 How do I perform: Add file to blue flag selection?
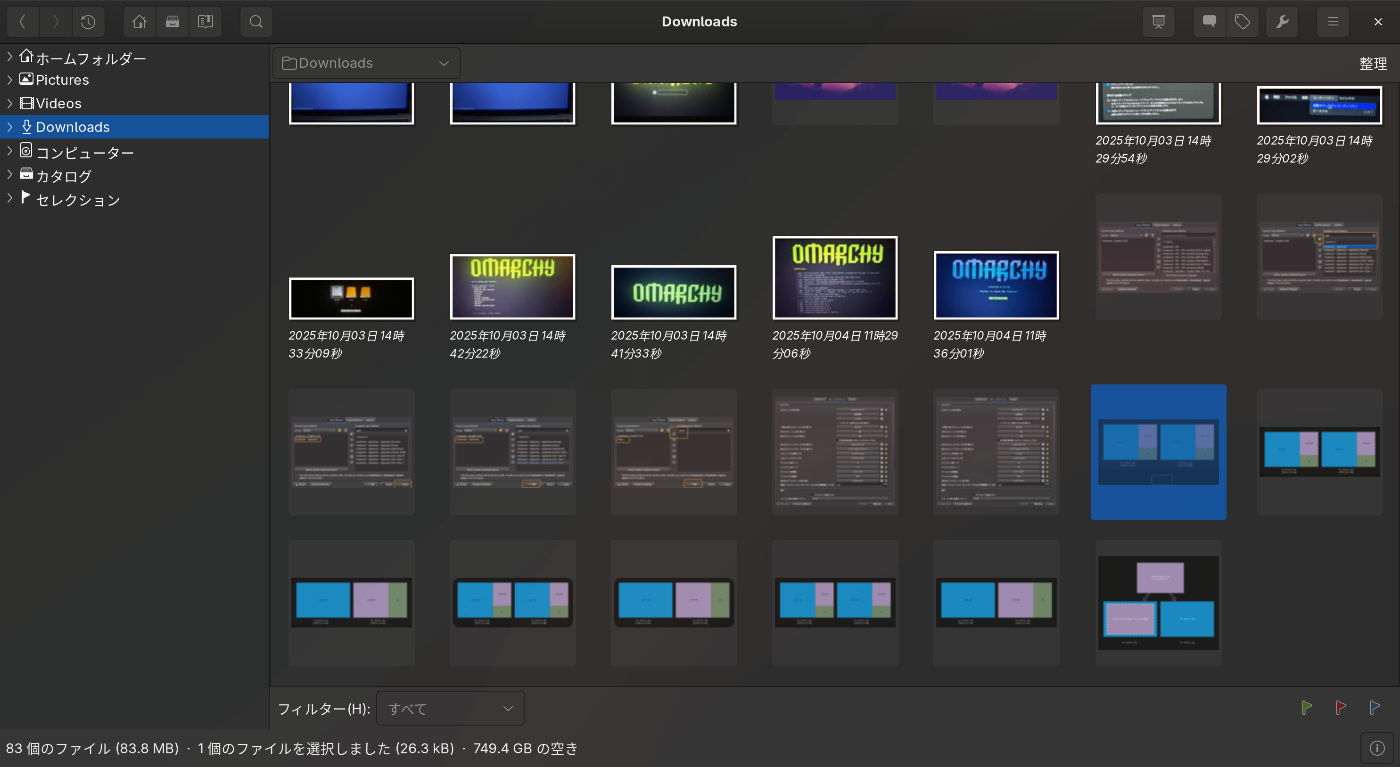pos(1375,708)
